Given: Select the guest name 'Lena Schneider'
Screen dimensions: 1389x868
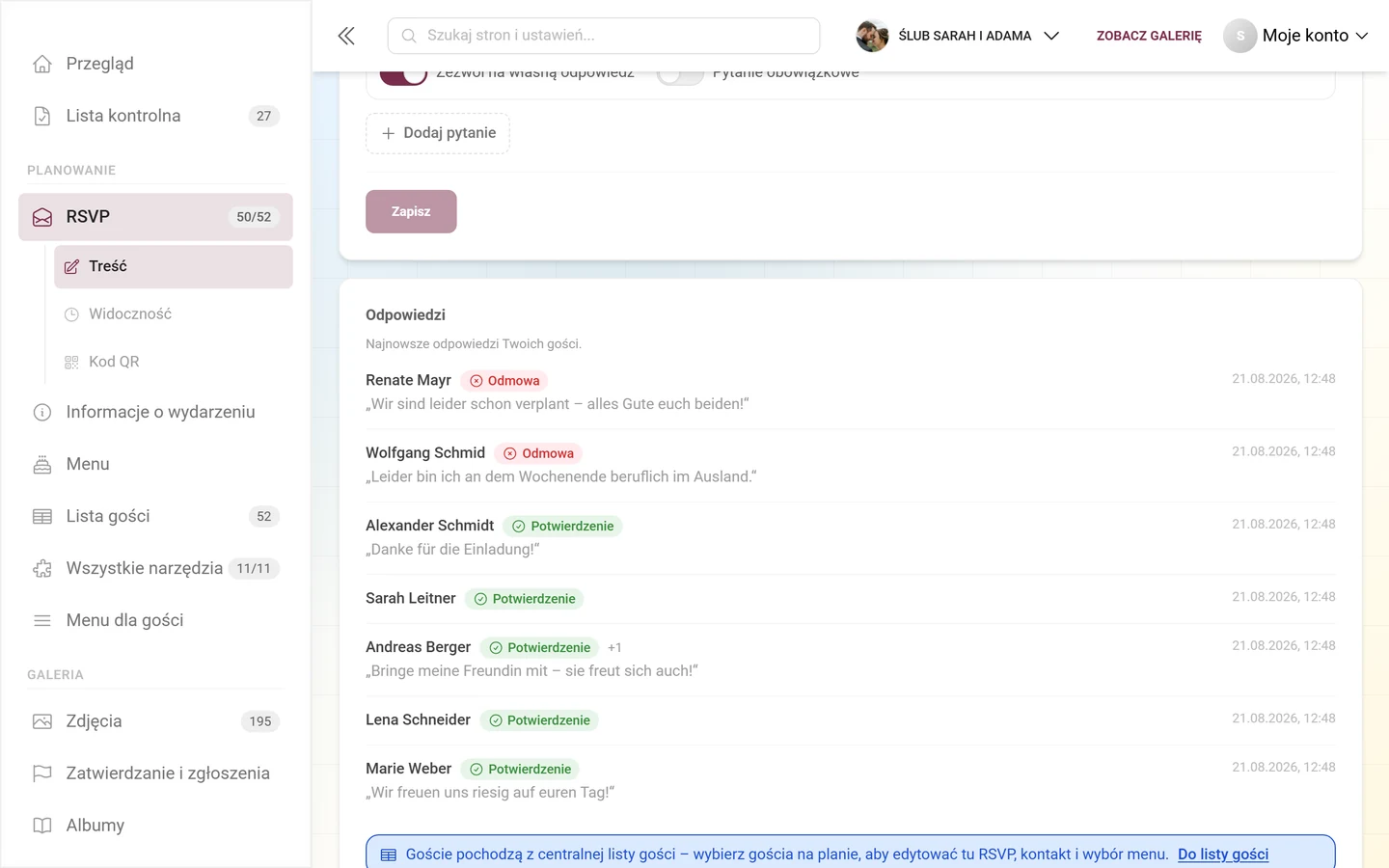Looking at the screenshot, I should (419, 720).
